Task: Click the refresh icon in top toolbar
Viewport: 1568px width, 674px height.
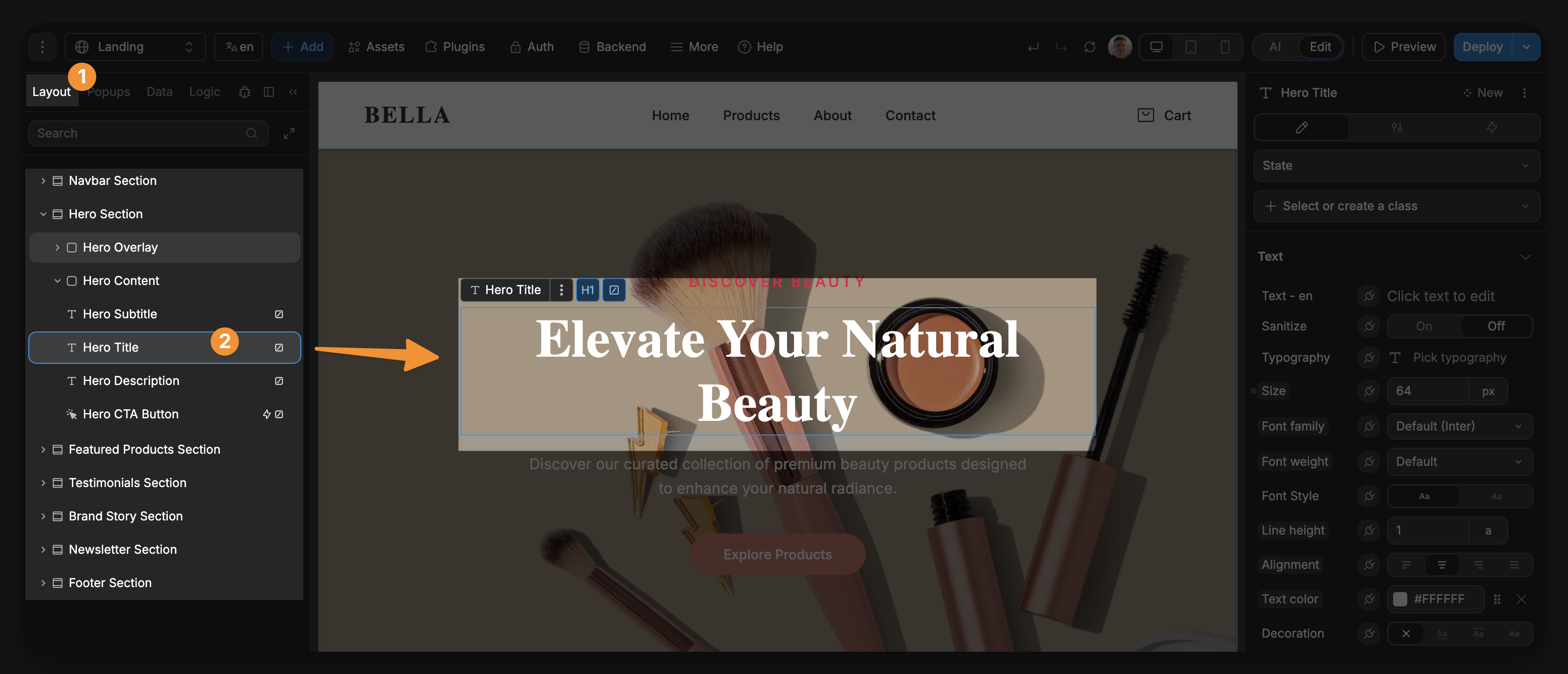Action: click(1090, 47)
